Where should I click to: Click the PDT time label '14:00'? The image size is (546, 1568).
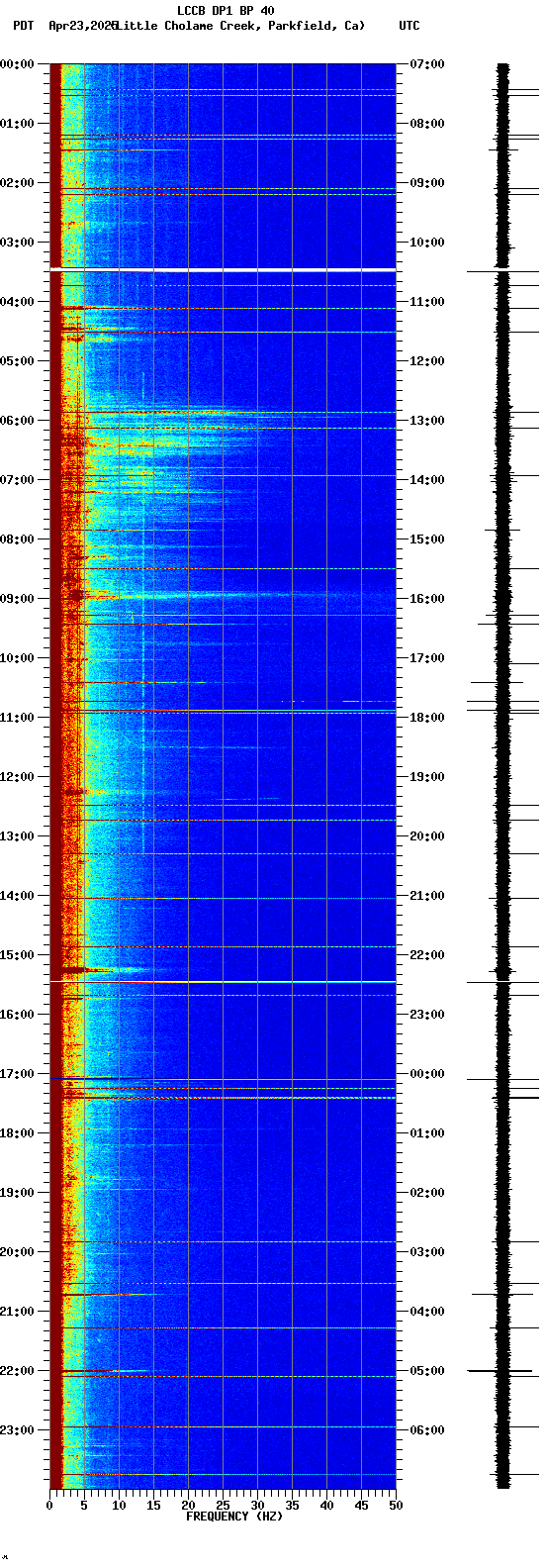[18, 896]
